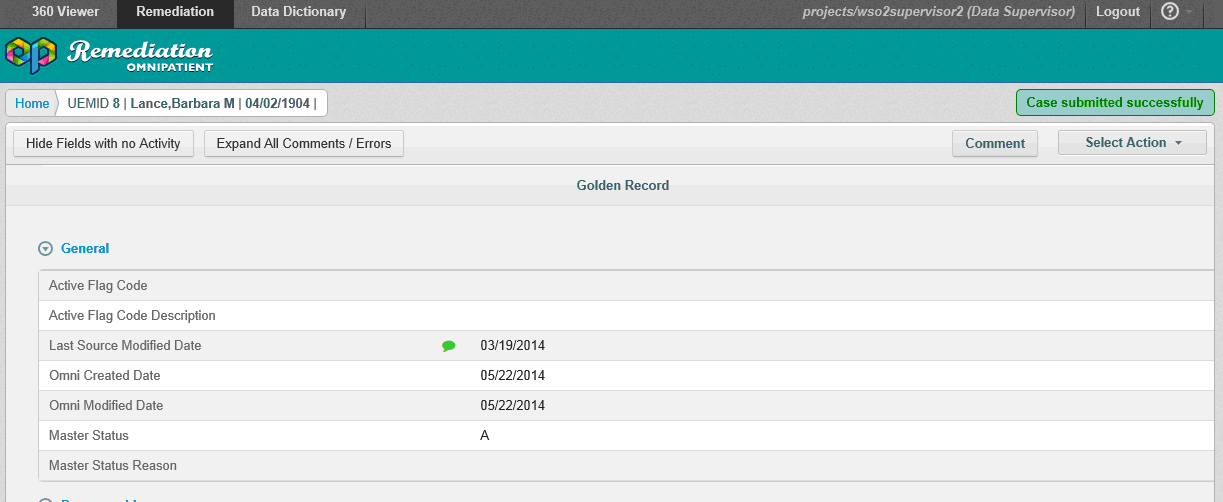Open the help question mark icon
1223x502 pixels.
[x=1169, y=12]
